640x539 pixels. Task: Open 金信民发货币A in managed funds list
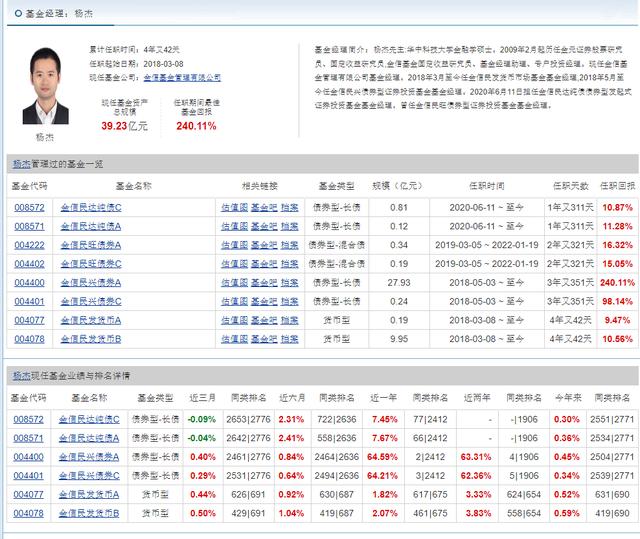tap(91, 320)
